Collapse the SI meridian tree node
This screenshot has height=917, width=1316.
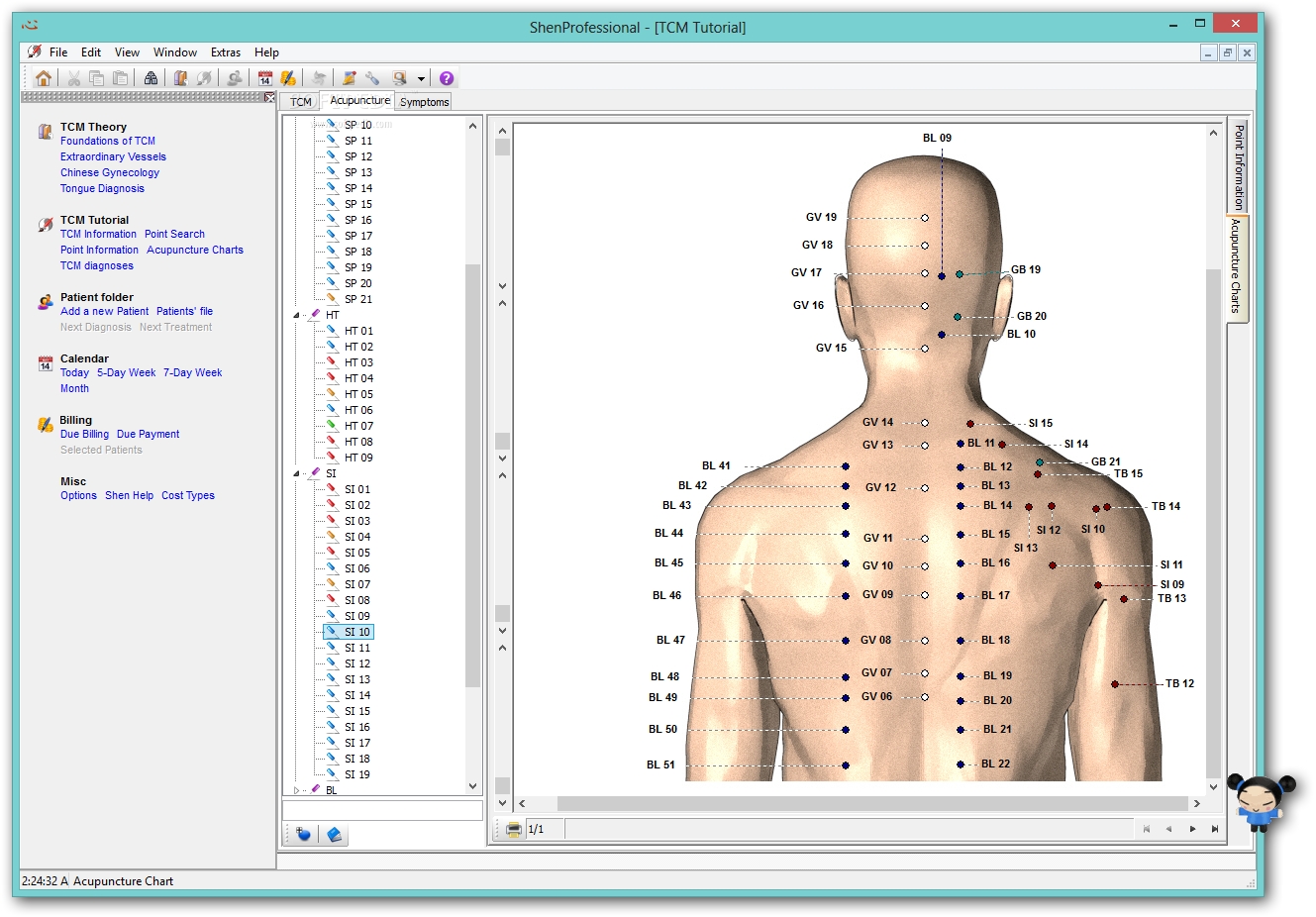click(296, 473)
